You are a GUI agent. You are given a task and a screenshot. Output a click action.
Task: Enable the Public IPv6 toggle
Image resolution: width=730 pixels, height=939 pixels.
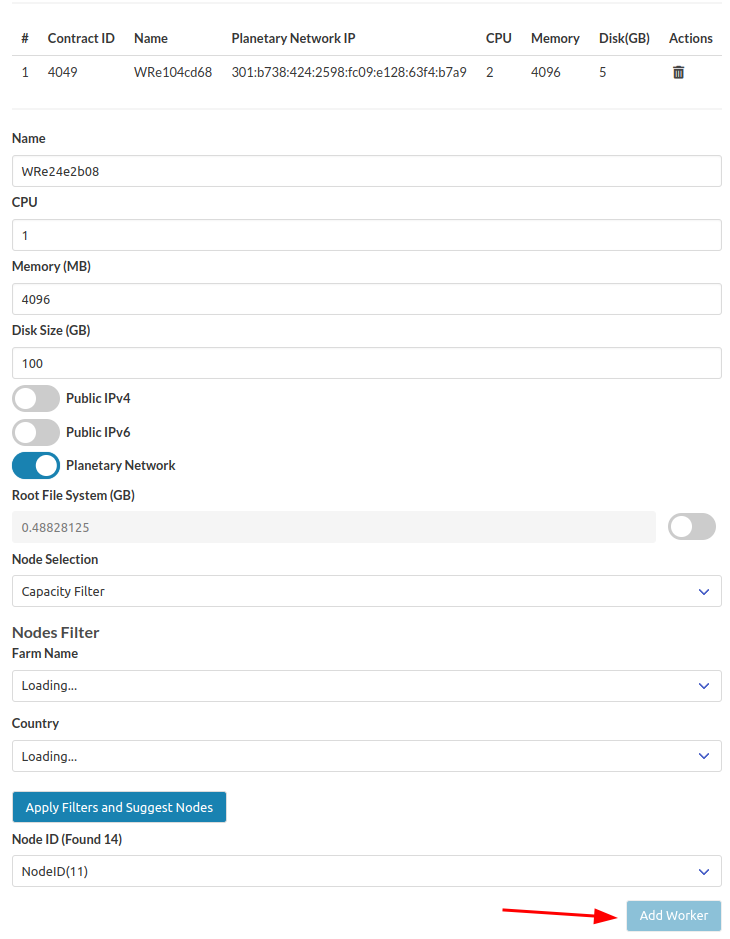click(x=36, y=432)
